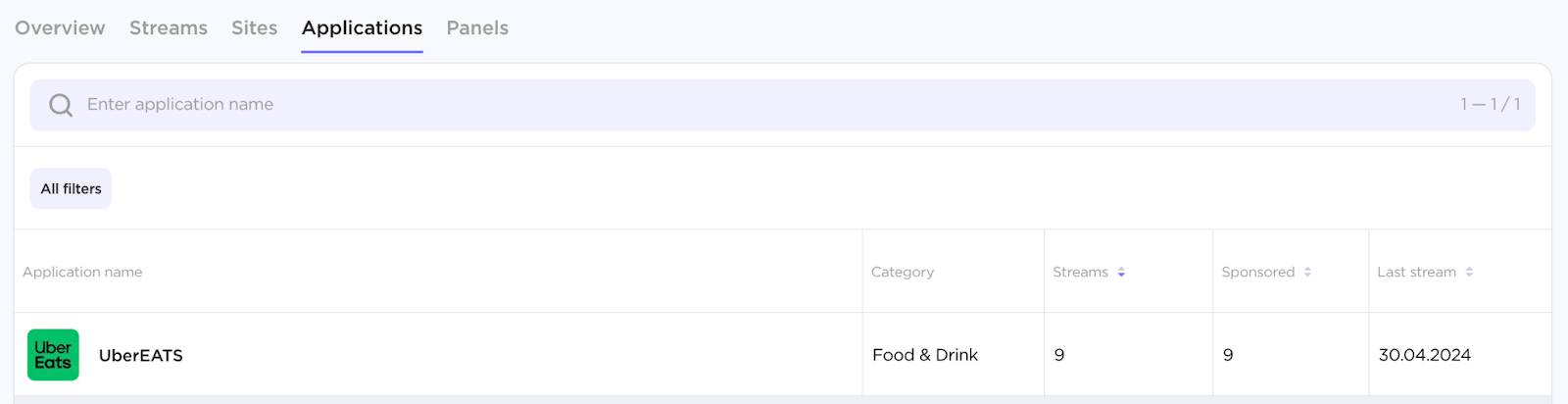1568x404 pixels.
Task: Select the Applications tab
Action: tap(363, 28)
